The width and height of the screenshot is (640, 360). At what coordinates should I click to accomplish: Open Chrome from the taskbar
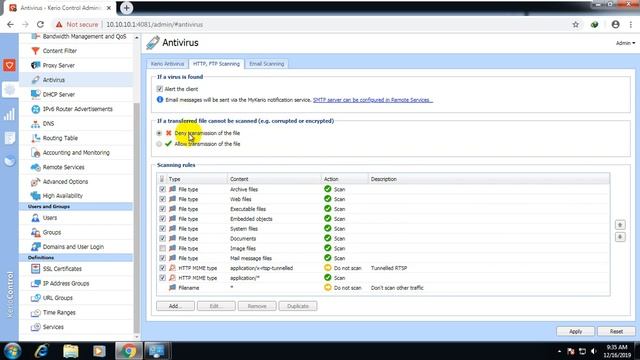[129, 351]
